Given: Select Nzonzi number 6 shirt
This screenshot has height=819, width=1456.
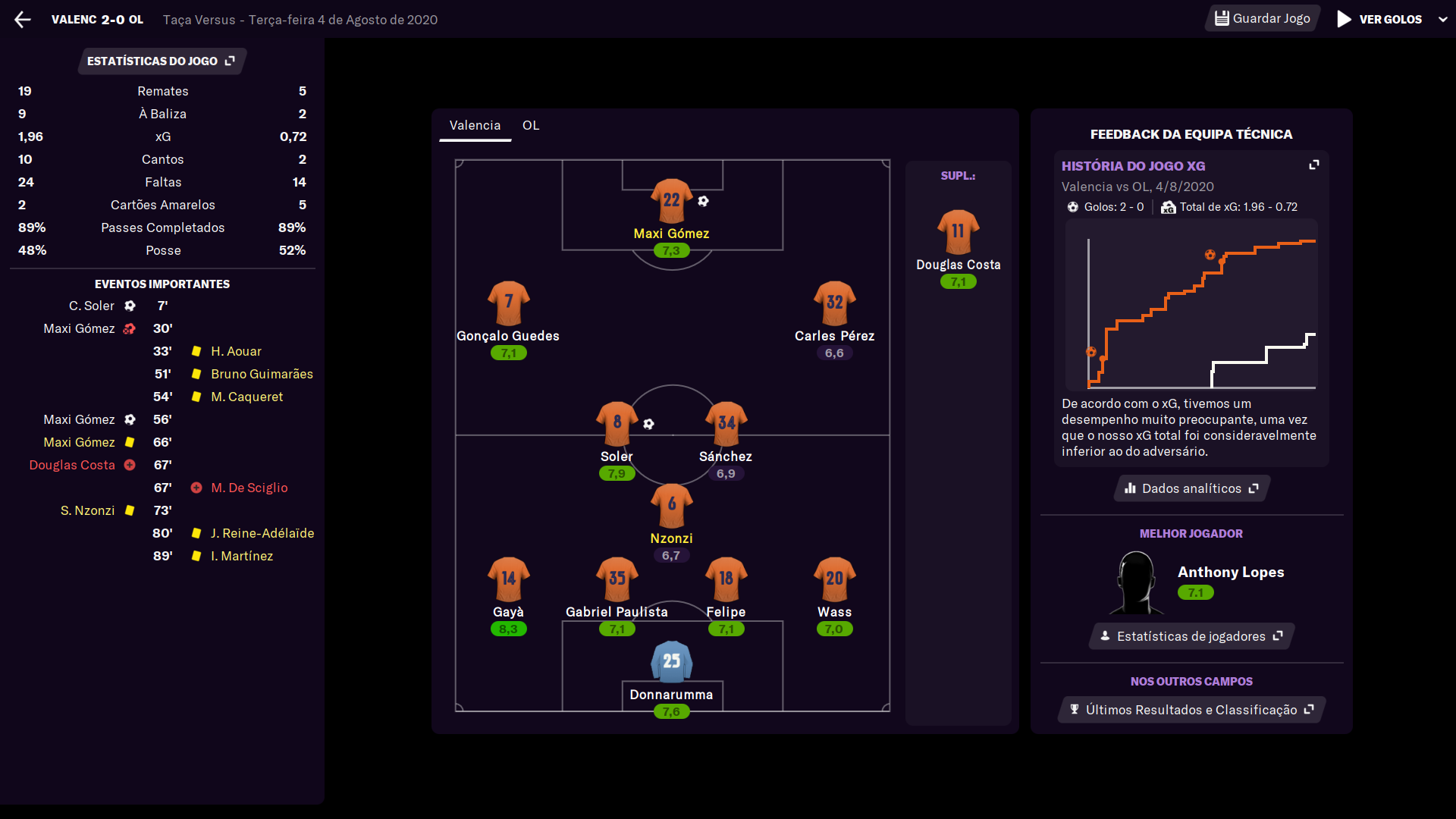Looking at the screenshot, I should [671, 505].
